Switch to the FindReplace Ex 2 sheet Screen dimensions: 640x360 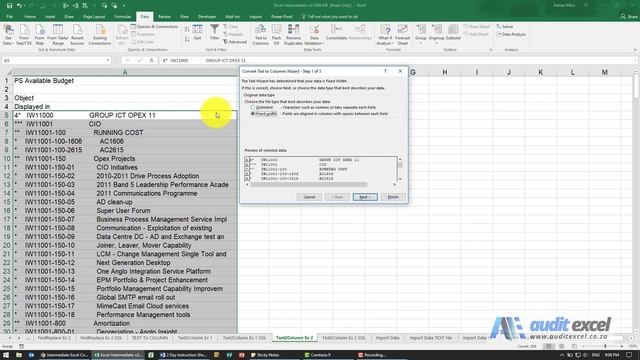click(54, 338)
